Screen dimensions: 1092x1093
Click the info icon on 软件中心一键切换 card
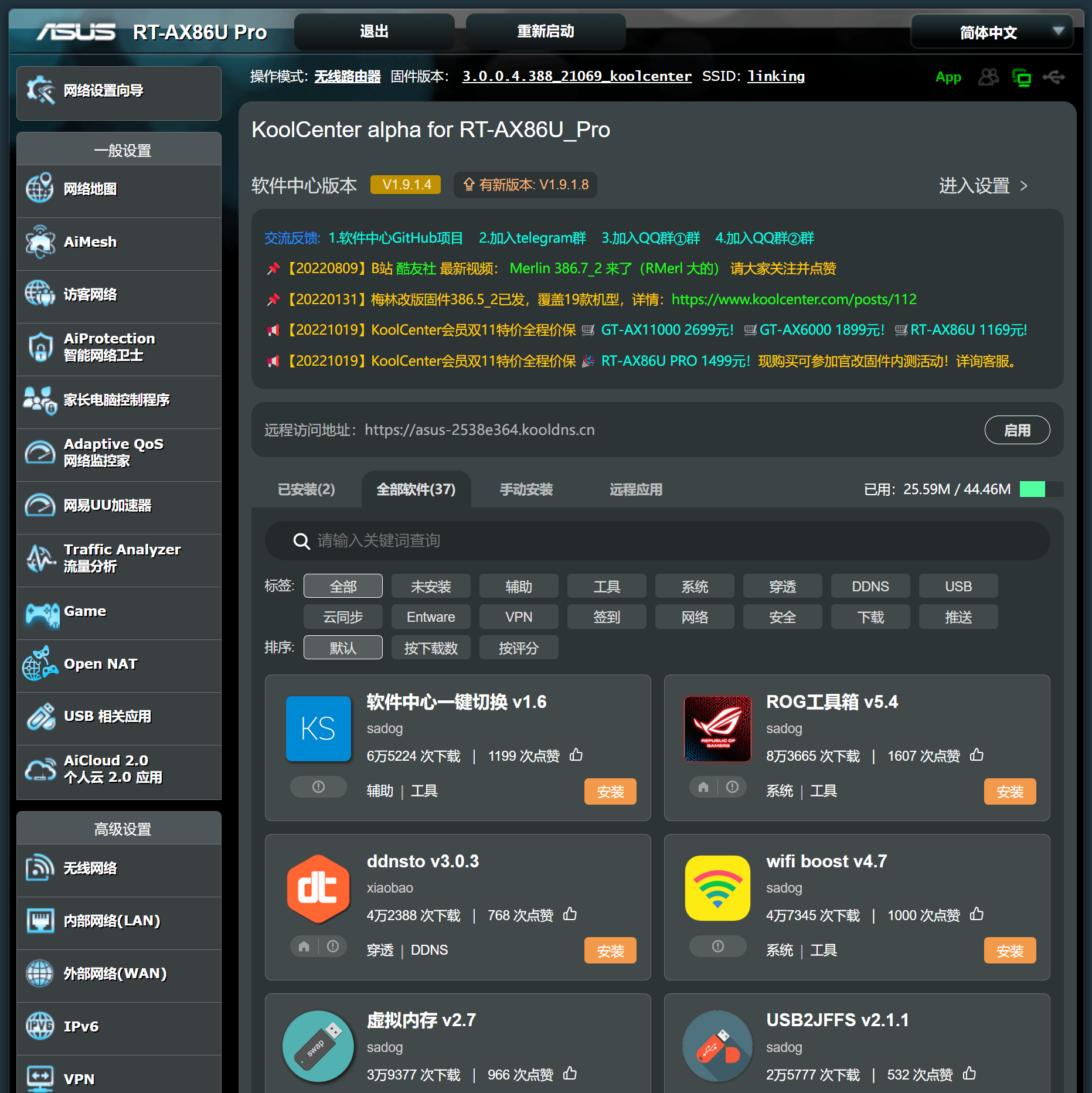(318, 787)
